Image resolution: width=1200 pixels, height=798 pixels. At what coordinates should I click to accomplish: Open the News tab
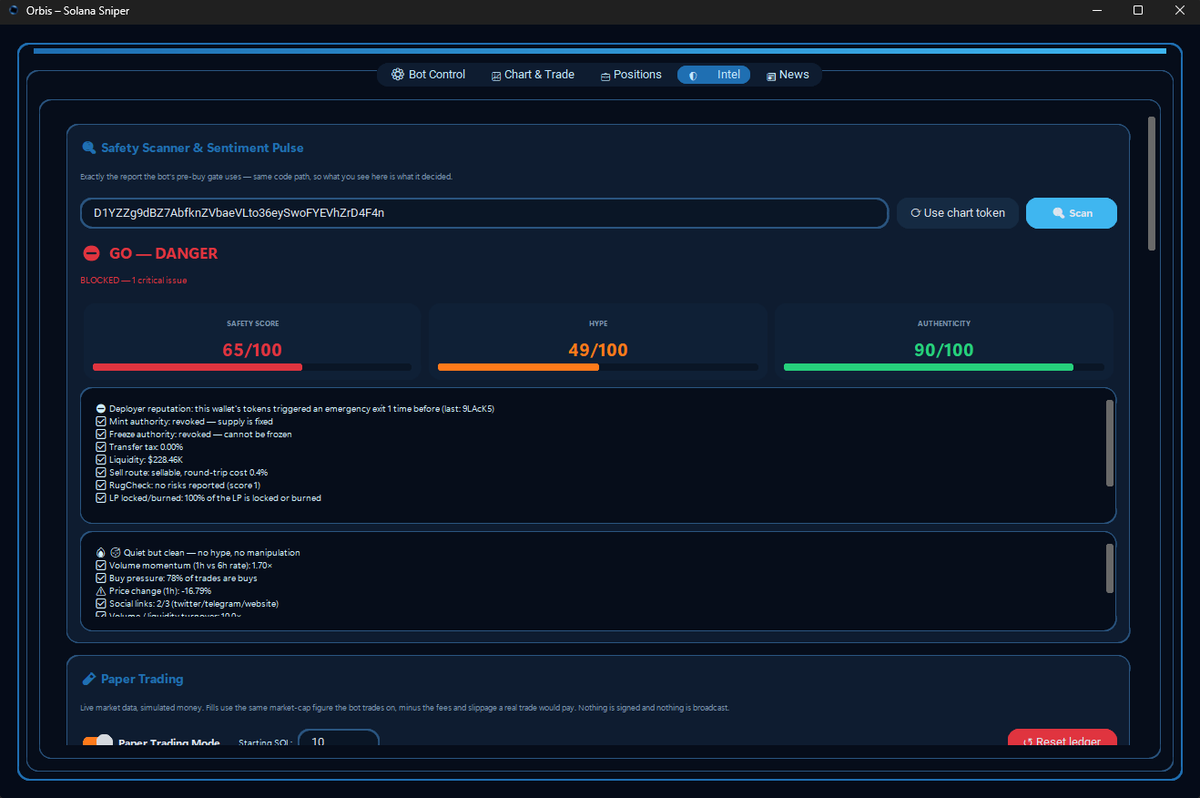788,75
